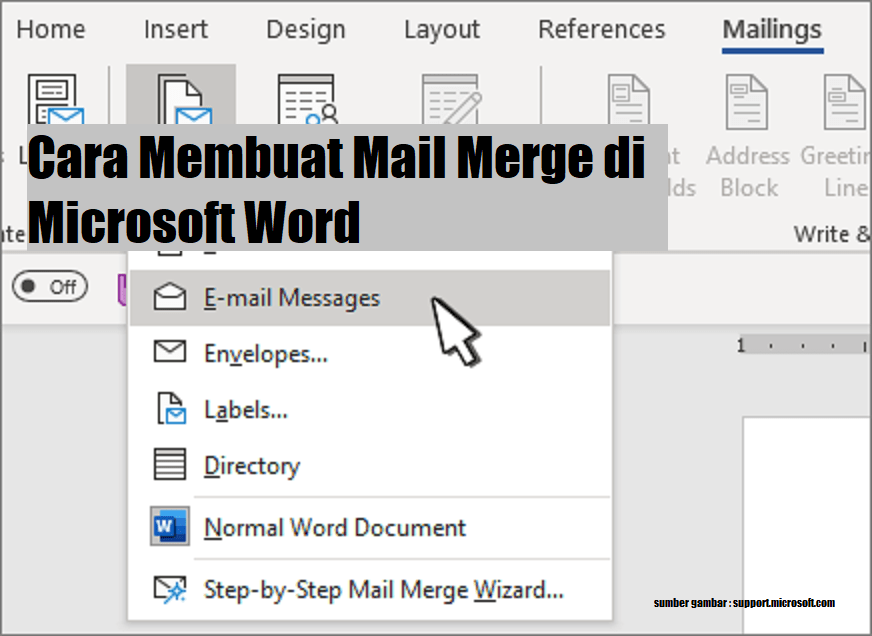Pick Labels... from the dropdown
This screenshot has width=872, height=636.
click(x=370, y=409)
